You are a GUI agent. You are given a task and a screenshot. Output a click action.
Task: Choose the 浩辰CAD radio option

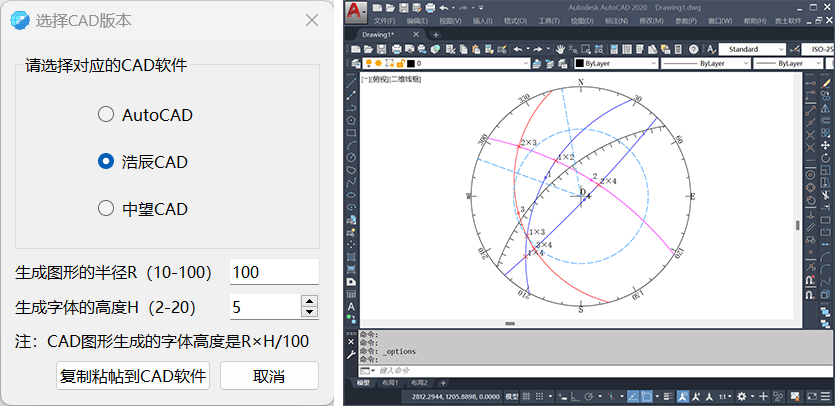[106, 162]
